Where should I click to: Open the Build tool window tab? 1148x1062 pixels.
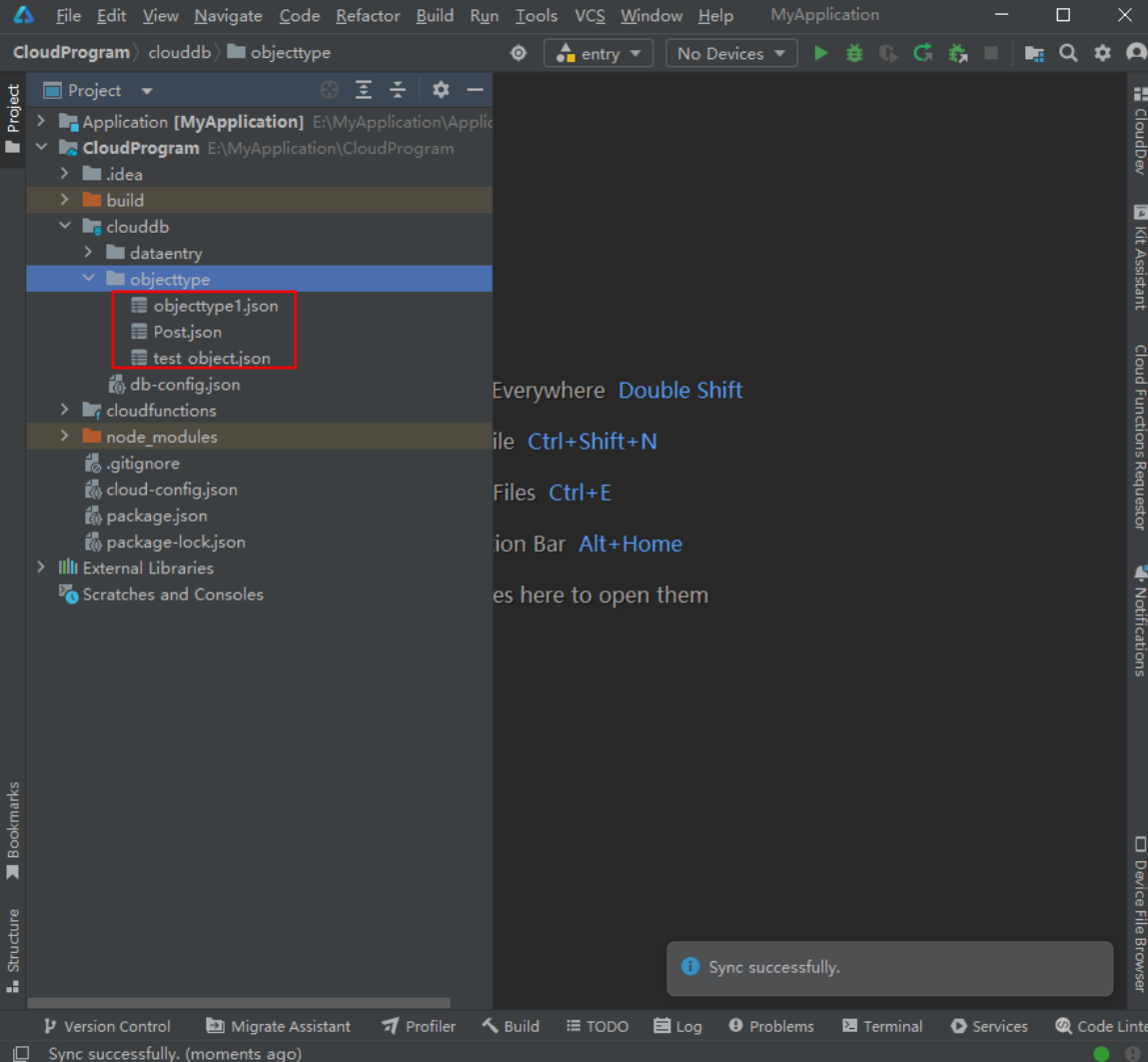[511, 1026]
